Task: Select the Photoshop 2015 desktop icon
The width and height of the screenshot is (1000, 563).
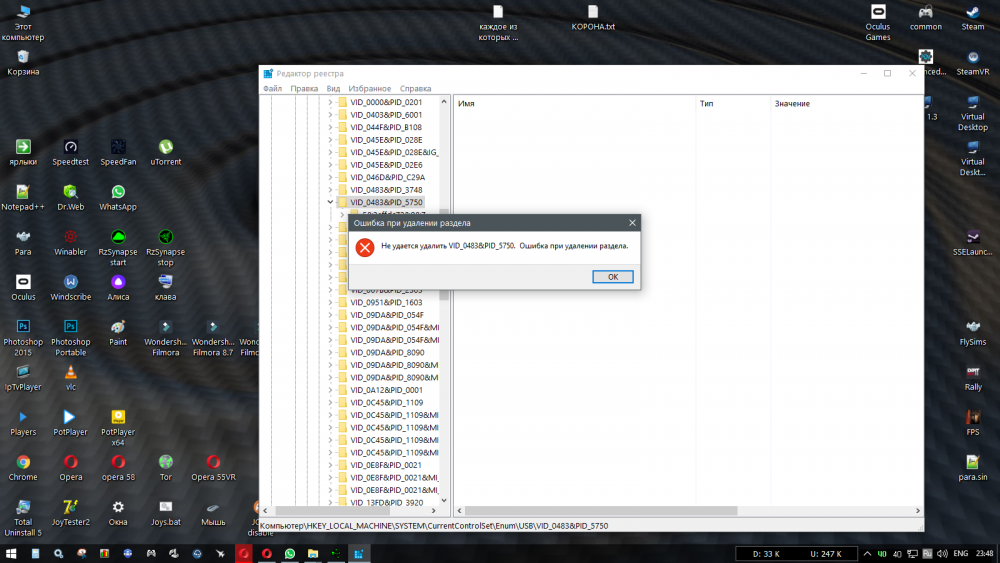Action: point(23,338)
